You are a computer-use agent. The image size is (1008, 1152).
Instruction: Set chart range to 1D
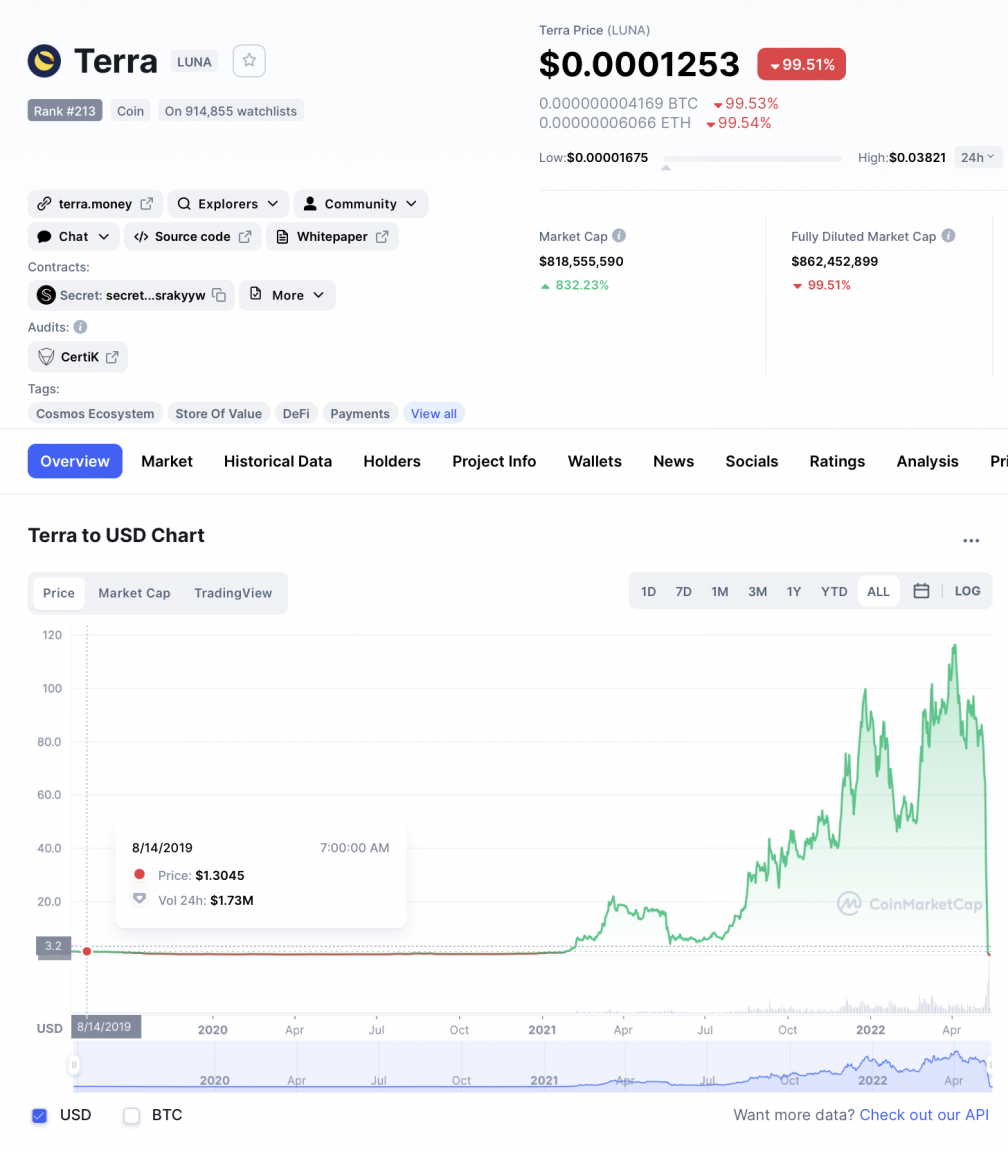pyautogui.click(x=648, y=591)
